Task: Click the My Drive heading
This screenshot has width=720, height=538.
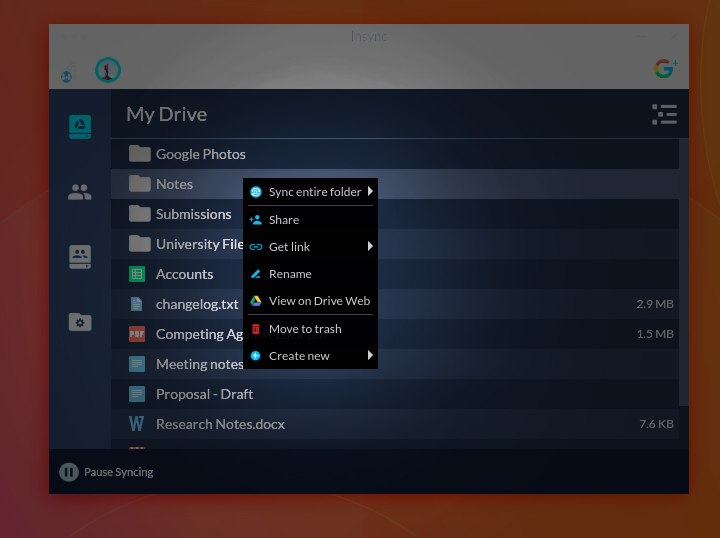Action: [167, 114]
